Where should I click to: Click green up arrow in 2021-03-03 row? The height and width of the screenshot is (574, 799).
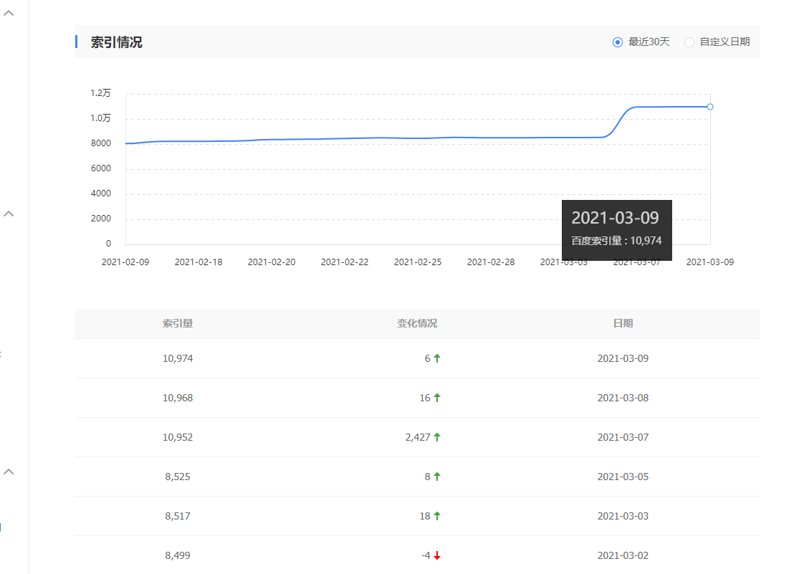[x=437, y=516]
